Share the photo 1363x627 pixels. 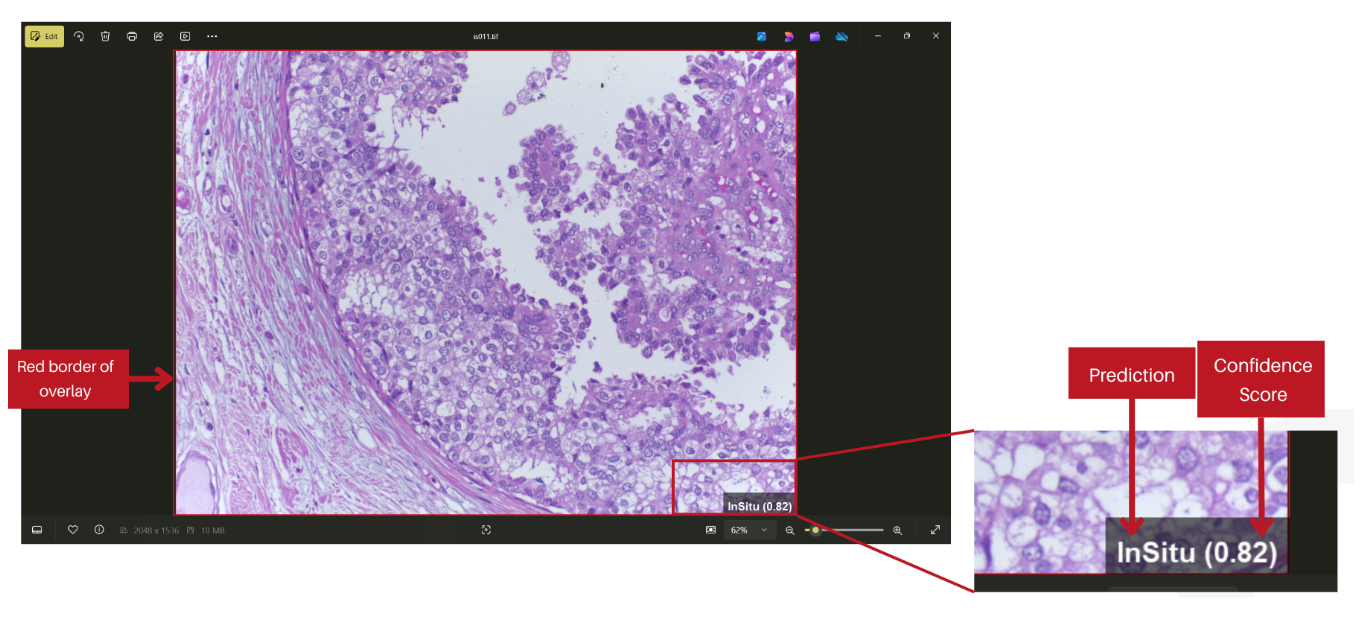tap(158, 36)
